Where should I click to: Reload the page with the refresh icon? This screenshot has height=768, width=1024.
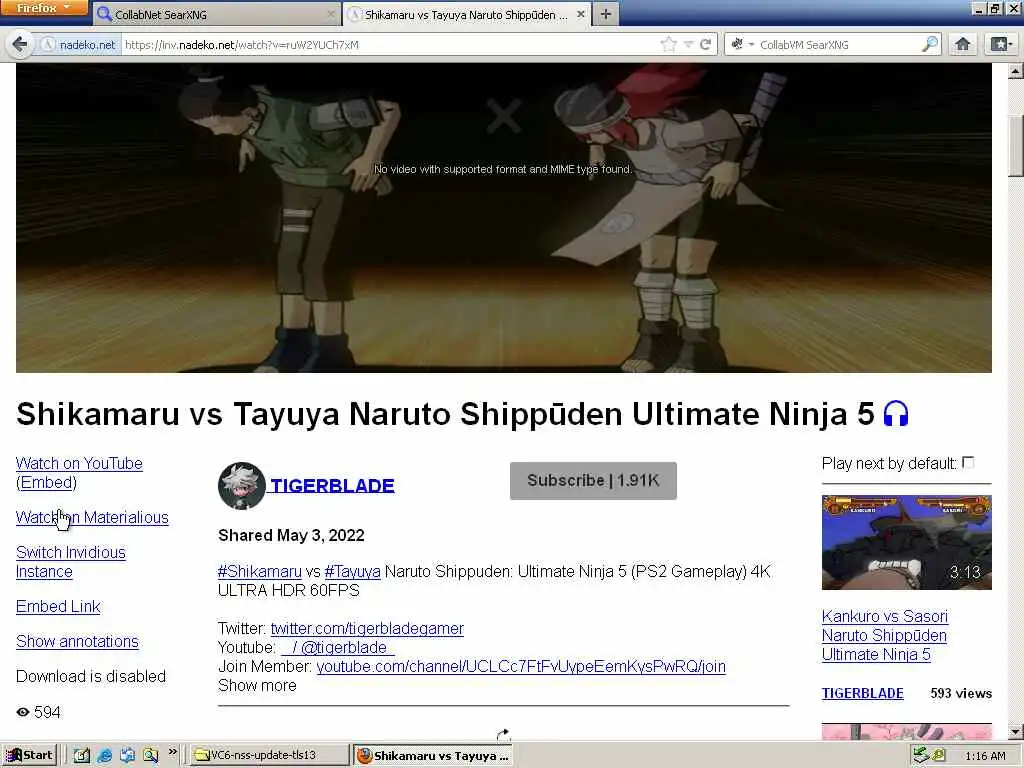tap(706, 44)
